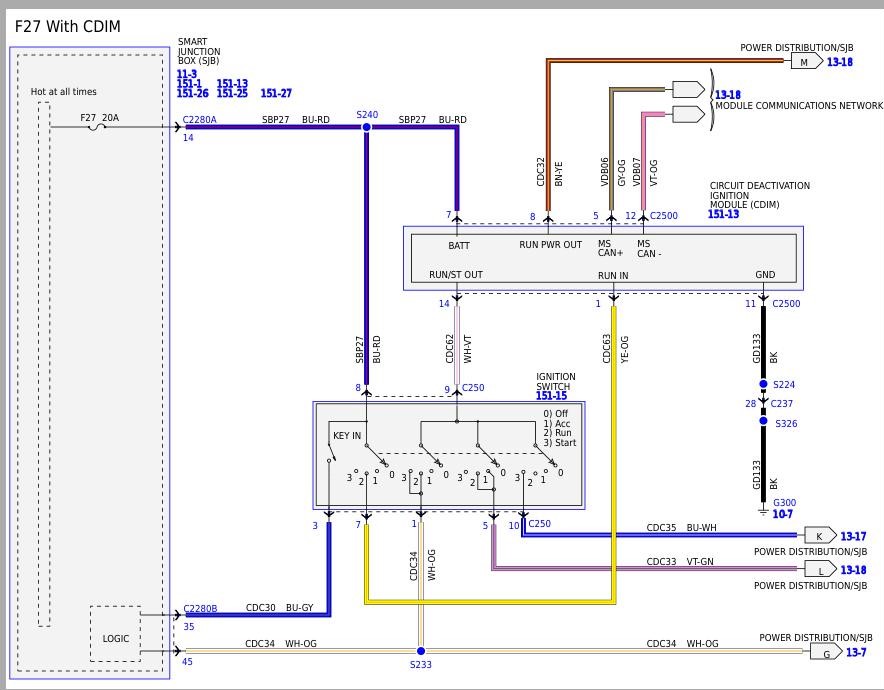Select the S224 splice dot

(x=763, y=384)
